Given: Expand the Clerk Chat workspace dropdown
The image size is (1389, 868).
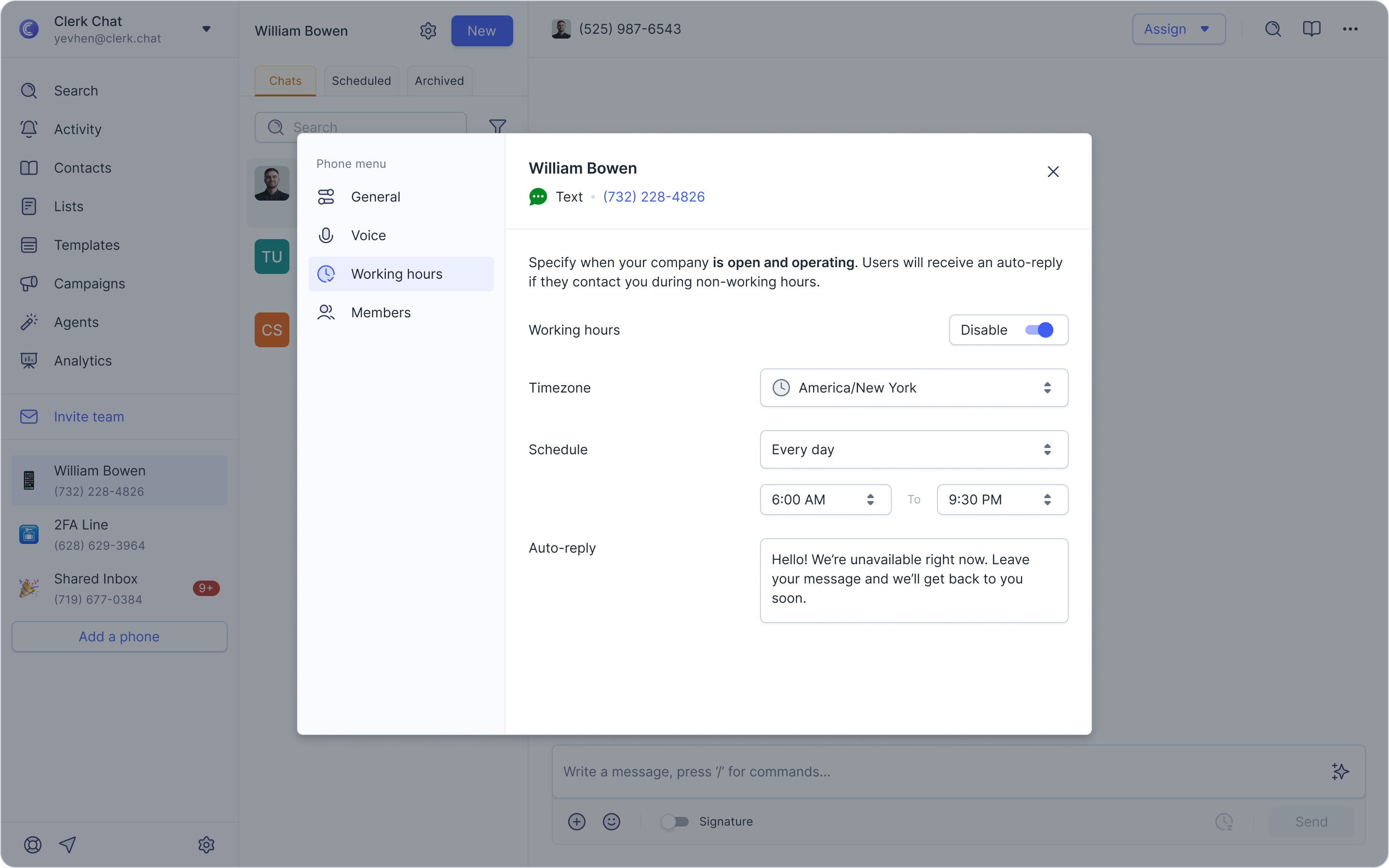Looking at the screenshot, I should pos(206,29).
